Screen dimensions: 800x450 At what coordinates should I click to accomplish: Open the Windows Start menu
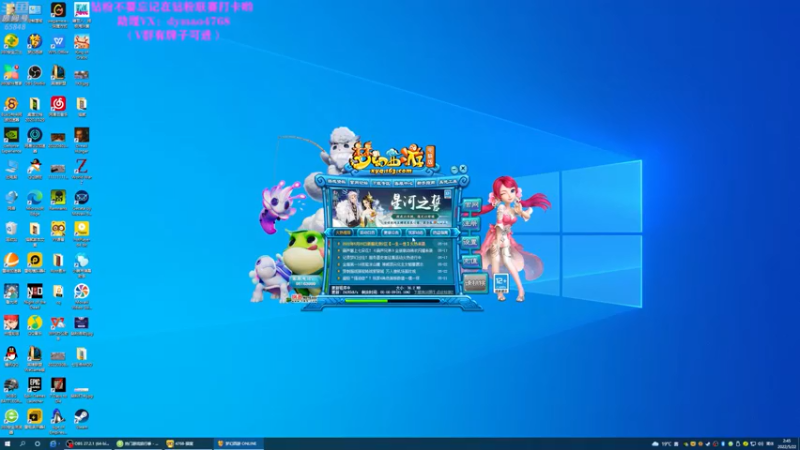click(x=7, y=444)
